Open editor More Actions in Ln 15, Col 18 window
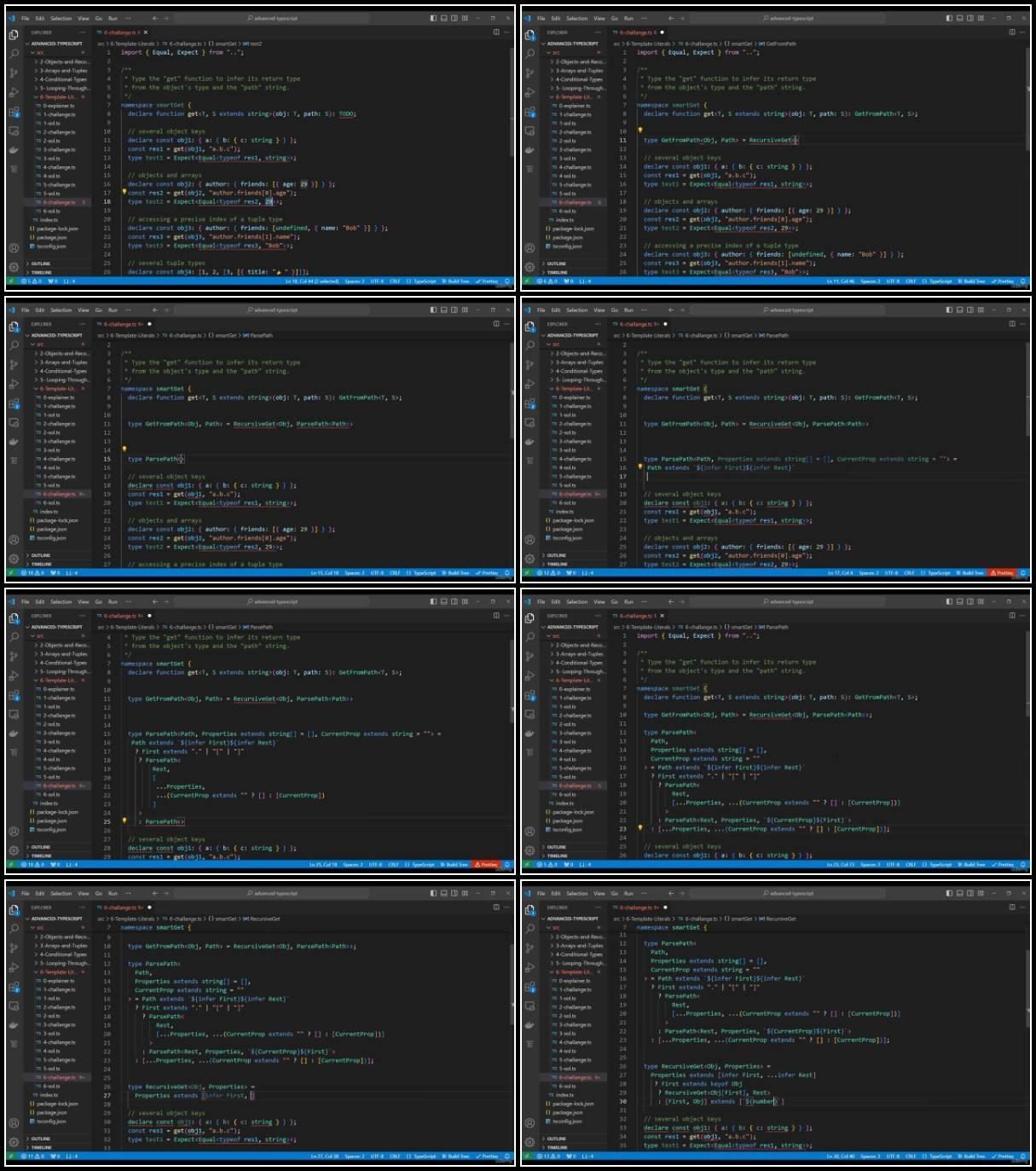Screen dimensions: 1036x1171 tap(507, 324)
